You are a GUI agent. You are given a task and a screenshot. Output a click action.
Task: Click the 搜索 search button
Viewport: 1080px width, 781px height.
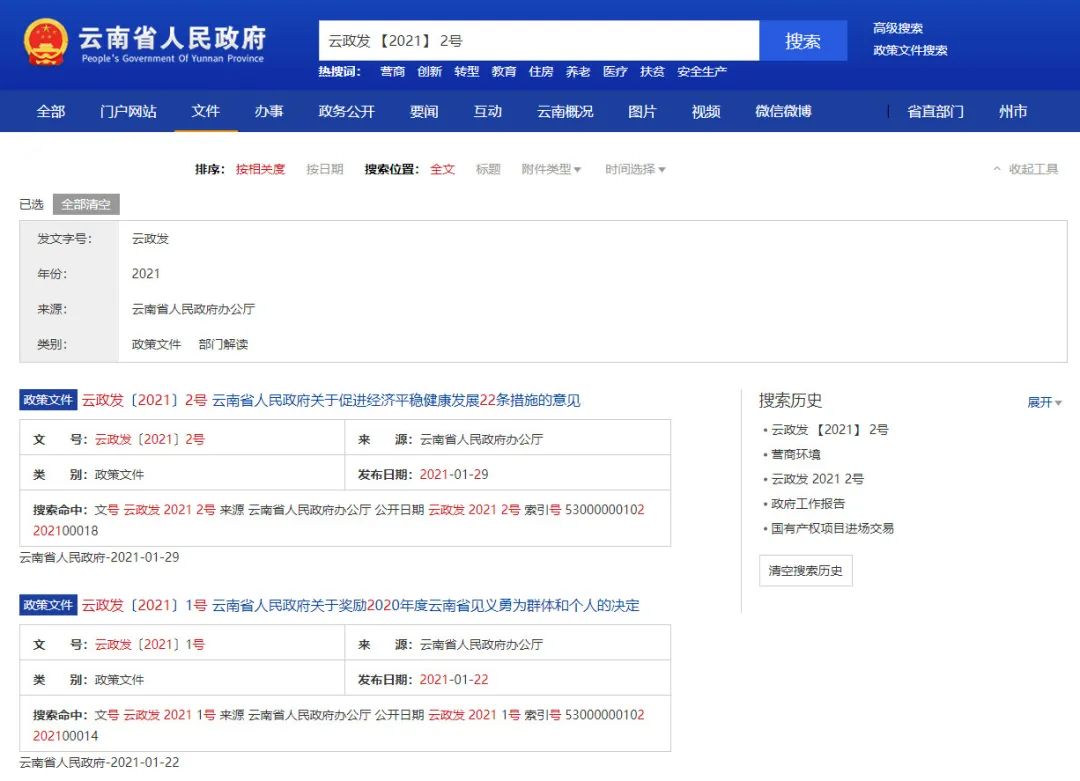point(802,41)
